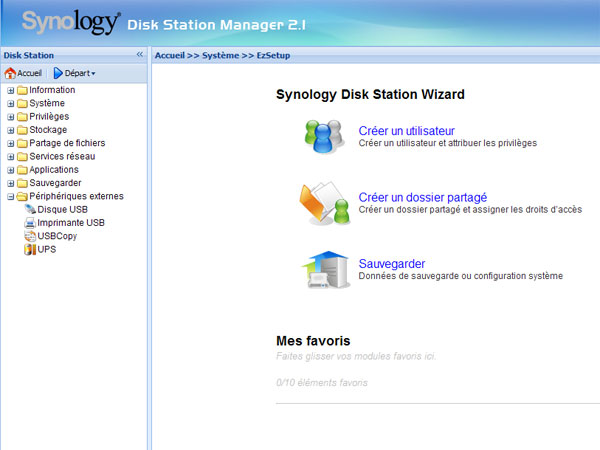The width and height of the screenshot is (600, 450).
Task: Click the breadcrumb Accueil >> Système >> EzSetup
Action: pyautogui.click(x=222, y=55)
